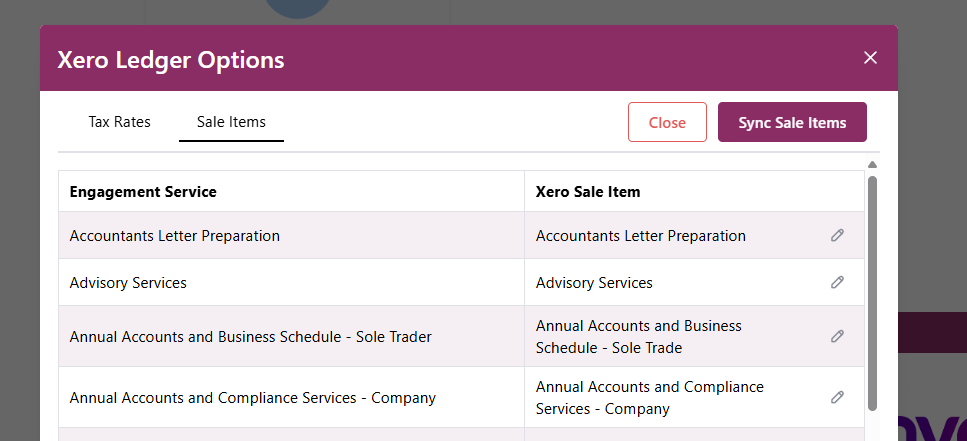Viewport: 967px width, 441px height.
Task: Select Accountants Letter Preparation engagement service cell
Action: (175, 236)
